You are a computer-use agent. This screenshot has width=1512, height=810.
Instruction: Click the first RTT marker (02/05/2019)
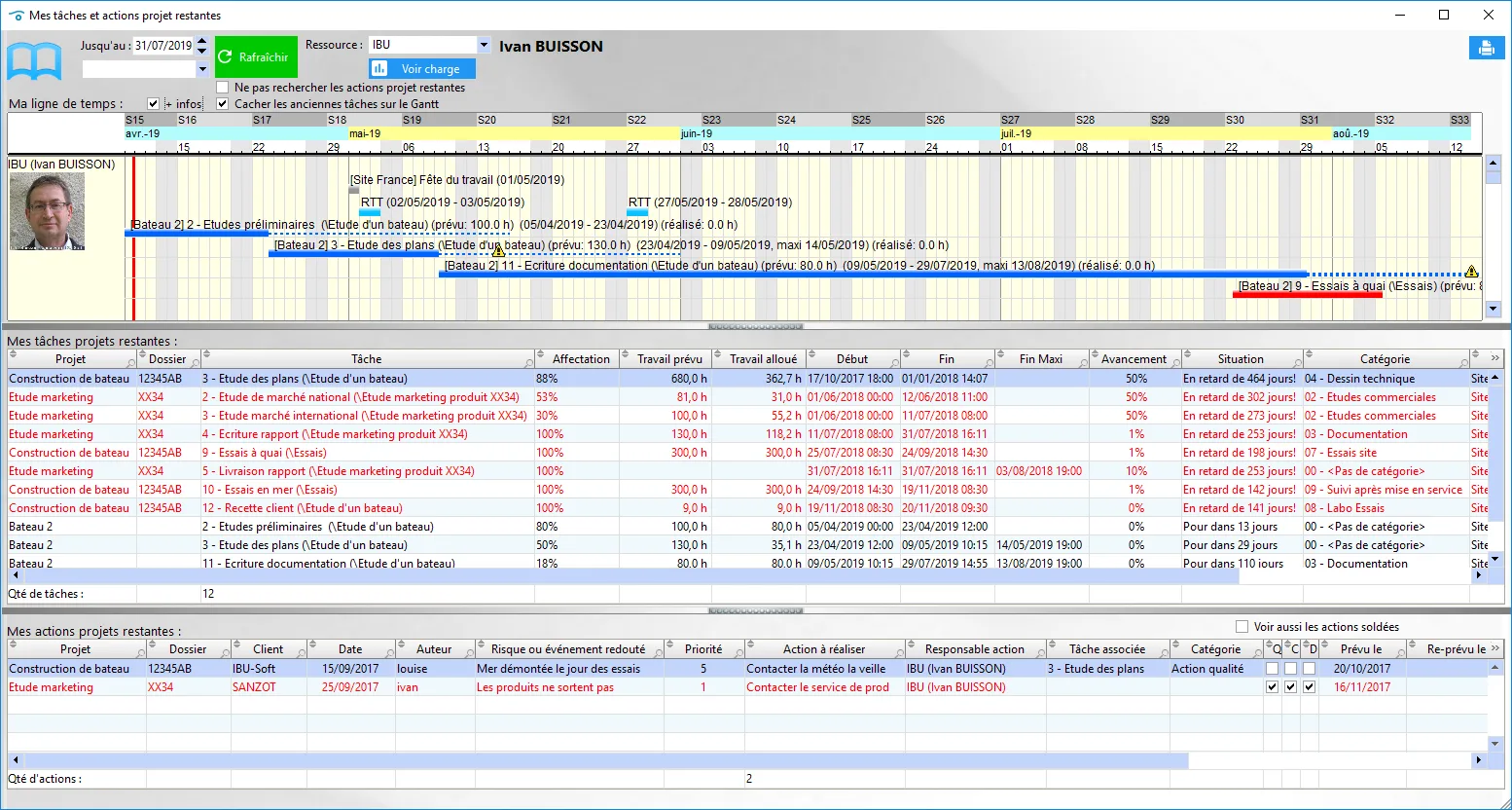[x=372, y=211]
